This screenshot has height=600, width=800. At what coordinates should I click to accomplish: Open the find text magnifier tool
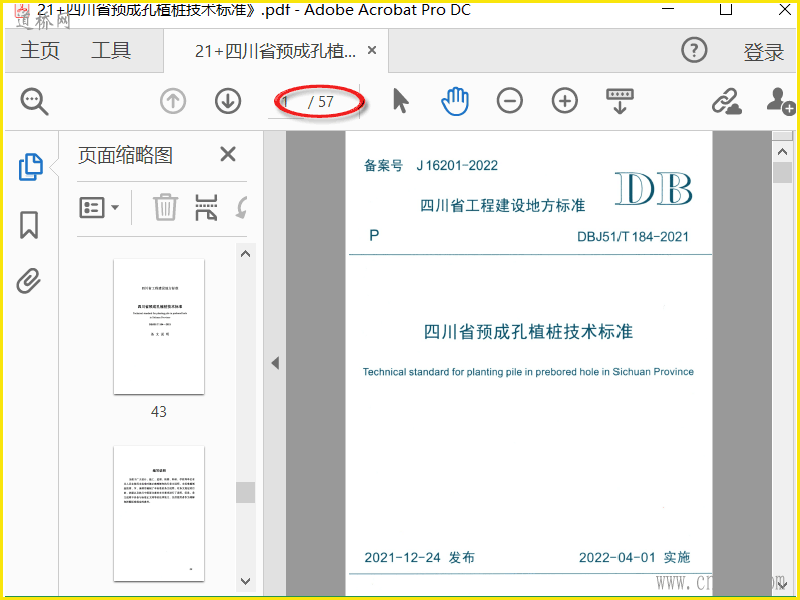[34, 102]
